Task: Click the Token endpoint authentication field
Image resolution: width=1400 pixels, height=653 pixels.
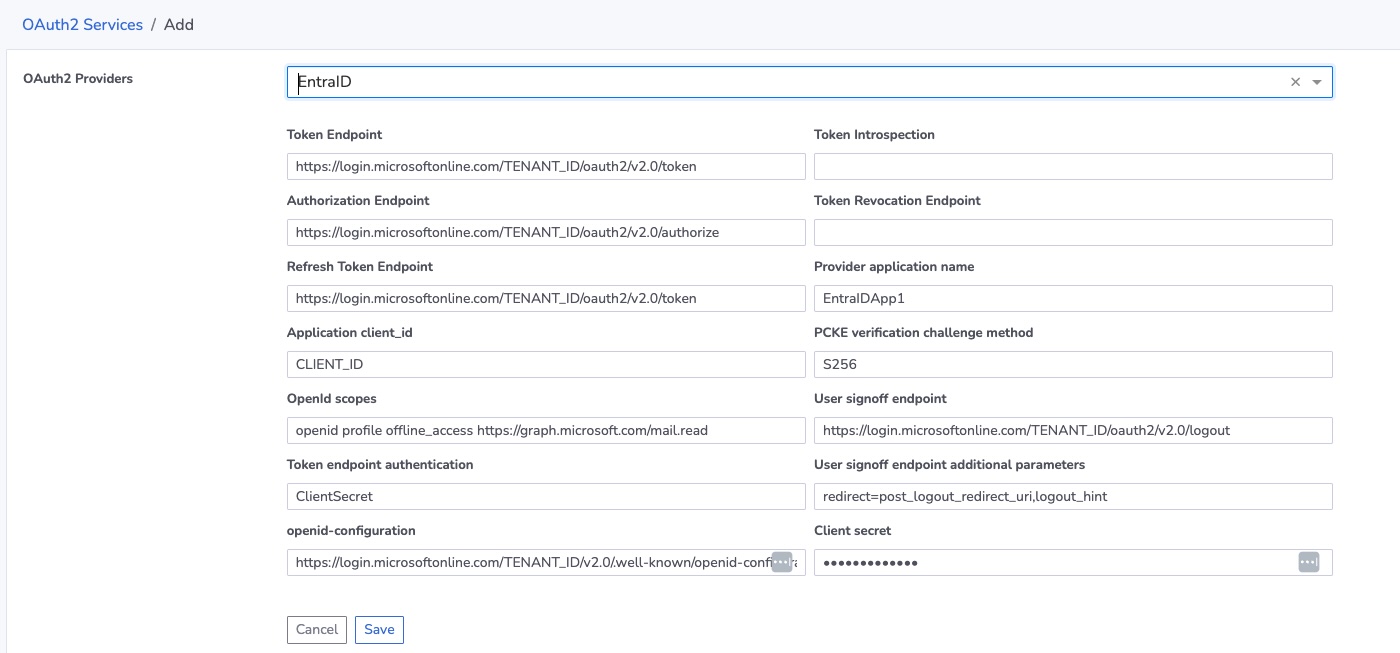Action: pos(545,496)
